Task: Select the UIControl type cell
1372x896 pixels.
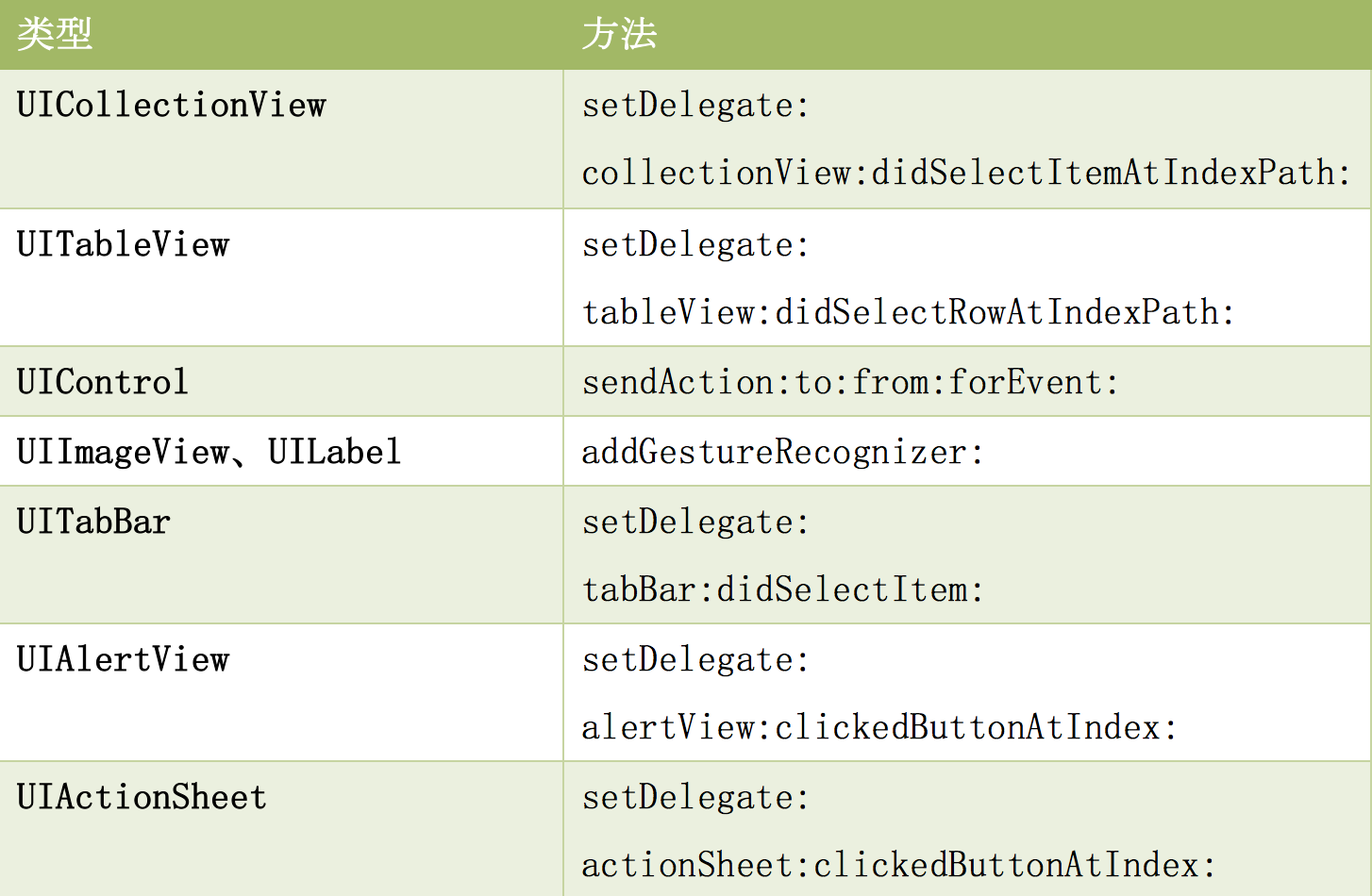Action: [103, 382]
